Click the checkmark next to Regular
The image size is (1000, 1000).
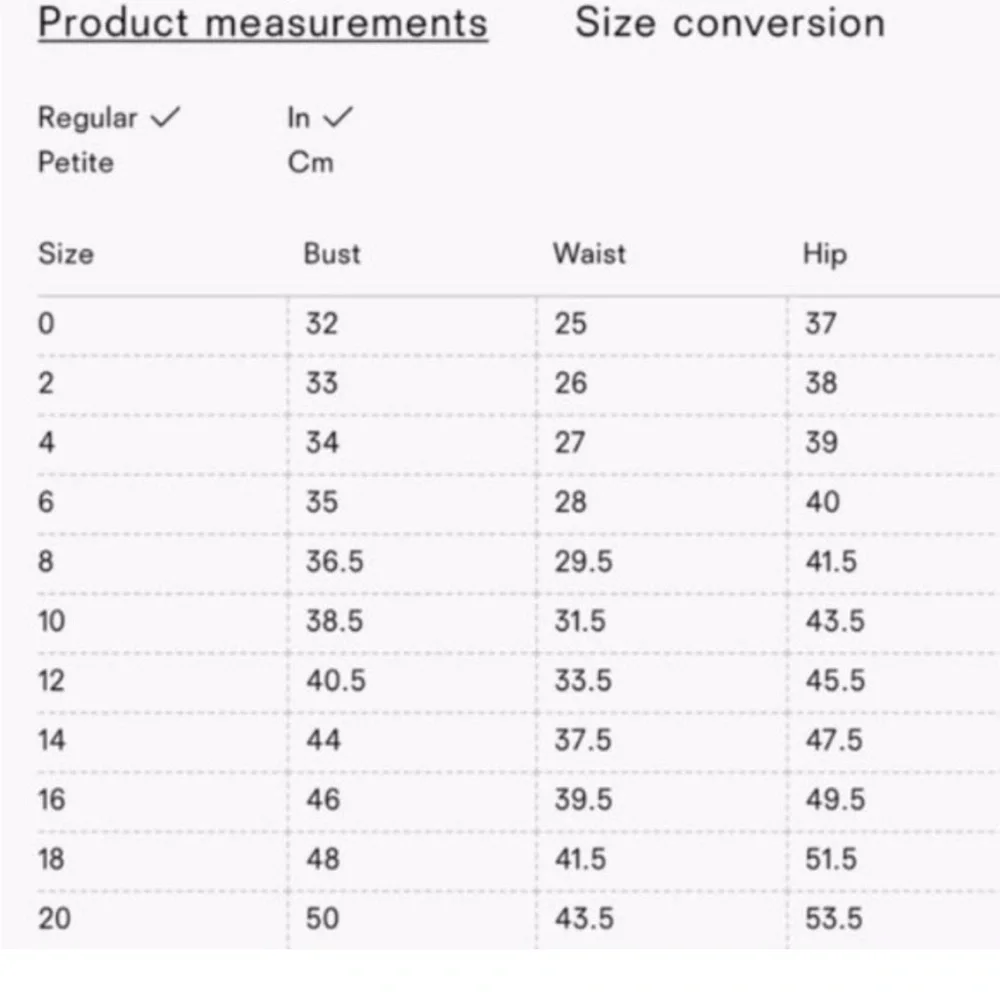[165, 118]
